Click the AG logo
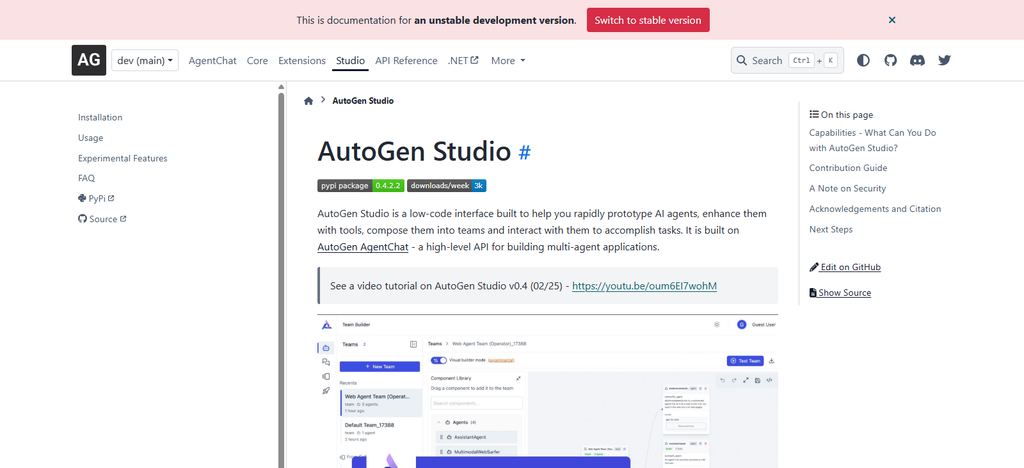Image resolution: width=1024 pixels, height=468 pixels. 89,60
